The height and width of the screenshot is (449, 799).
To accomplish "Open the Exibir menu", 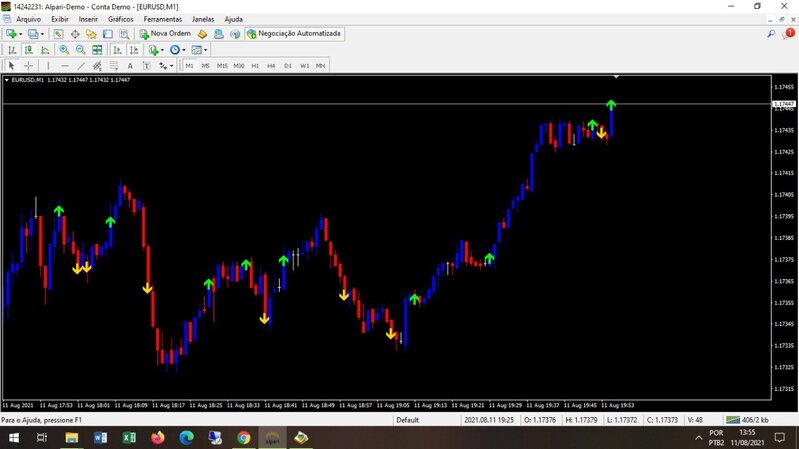I will click(60, 19).
